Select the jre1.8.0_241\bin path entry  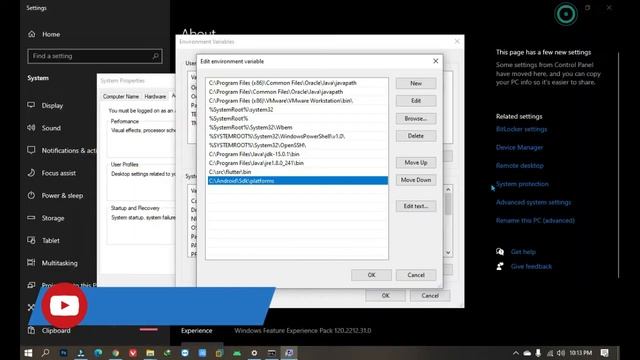pos(298,163)
